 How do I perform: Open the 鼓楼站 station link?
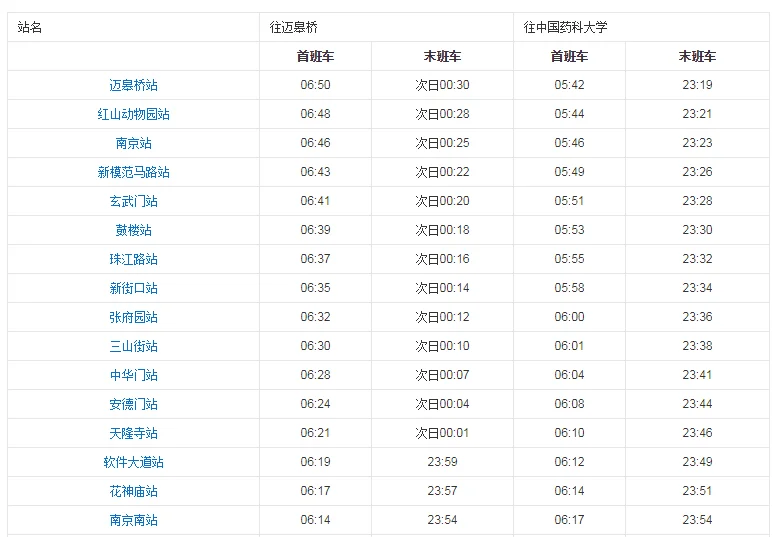coord(134,230)
